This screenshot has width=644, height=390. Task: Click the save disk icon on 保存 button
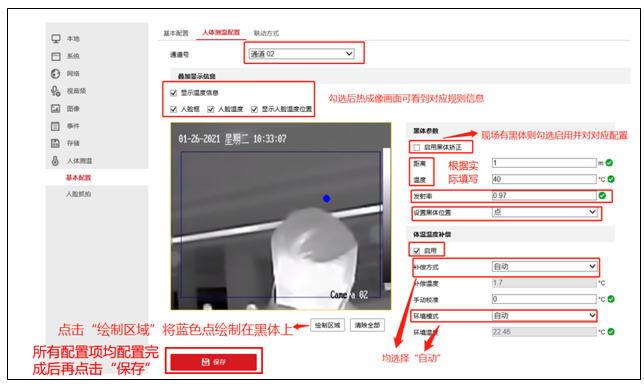point(206,362)
